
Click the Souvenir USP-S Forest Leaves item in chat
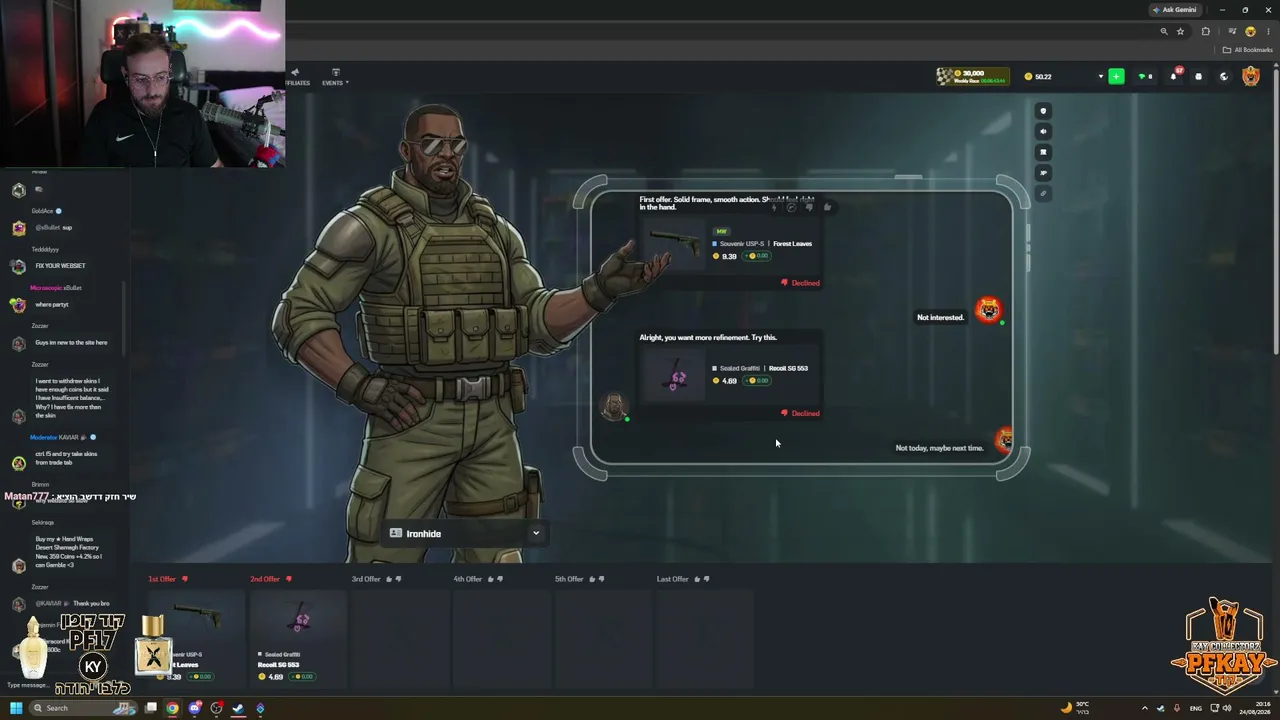(729, 243)
